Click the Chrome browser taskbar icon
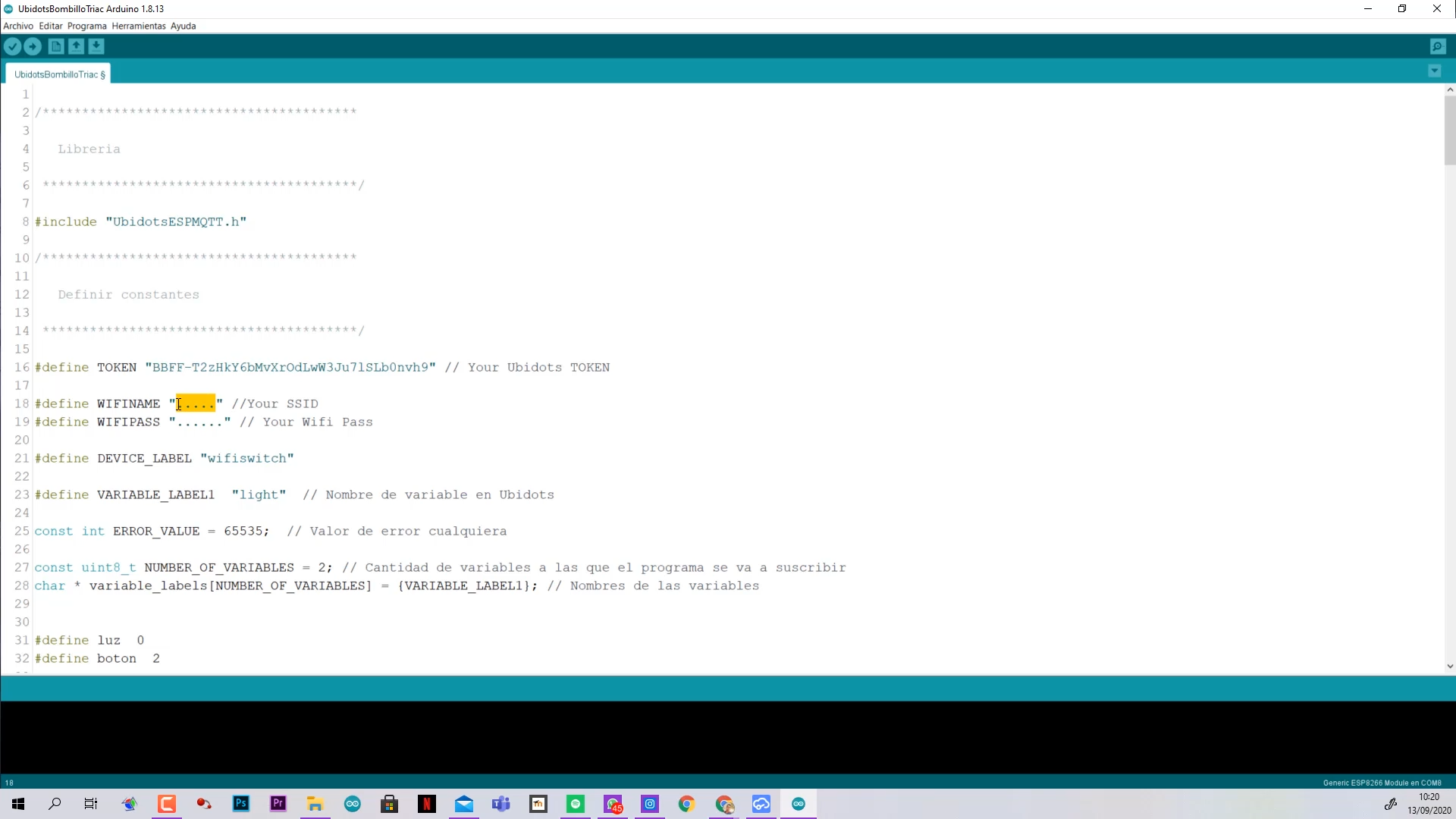This screenshot has height=819, width=1456. coord(687,804)
